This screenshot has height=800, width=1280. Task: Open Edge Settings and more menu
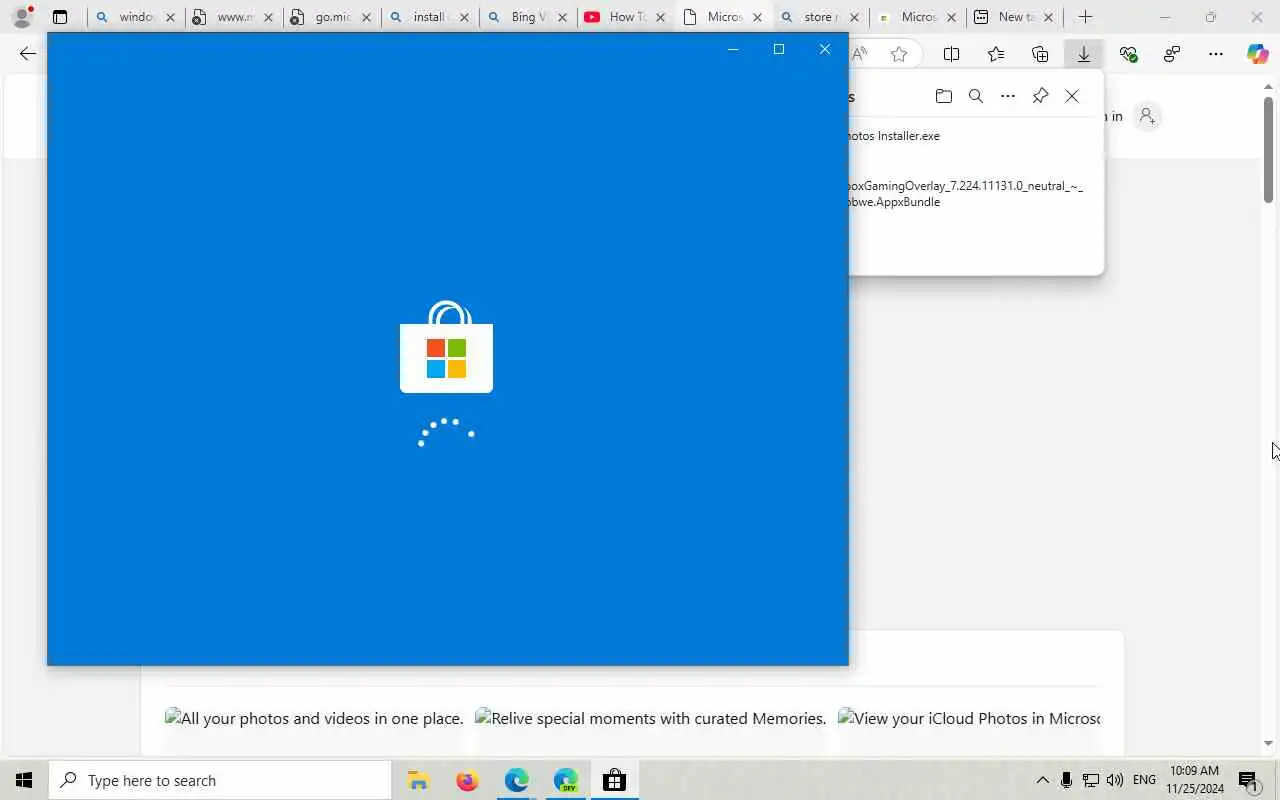tap(1216, 54)
